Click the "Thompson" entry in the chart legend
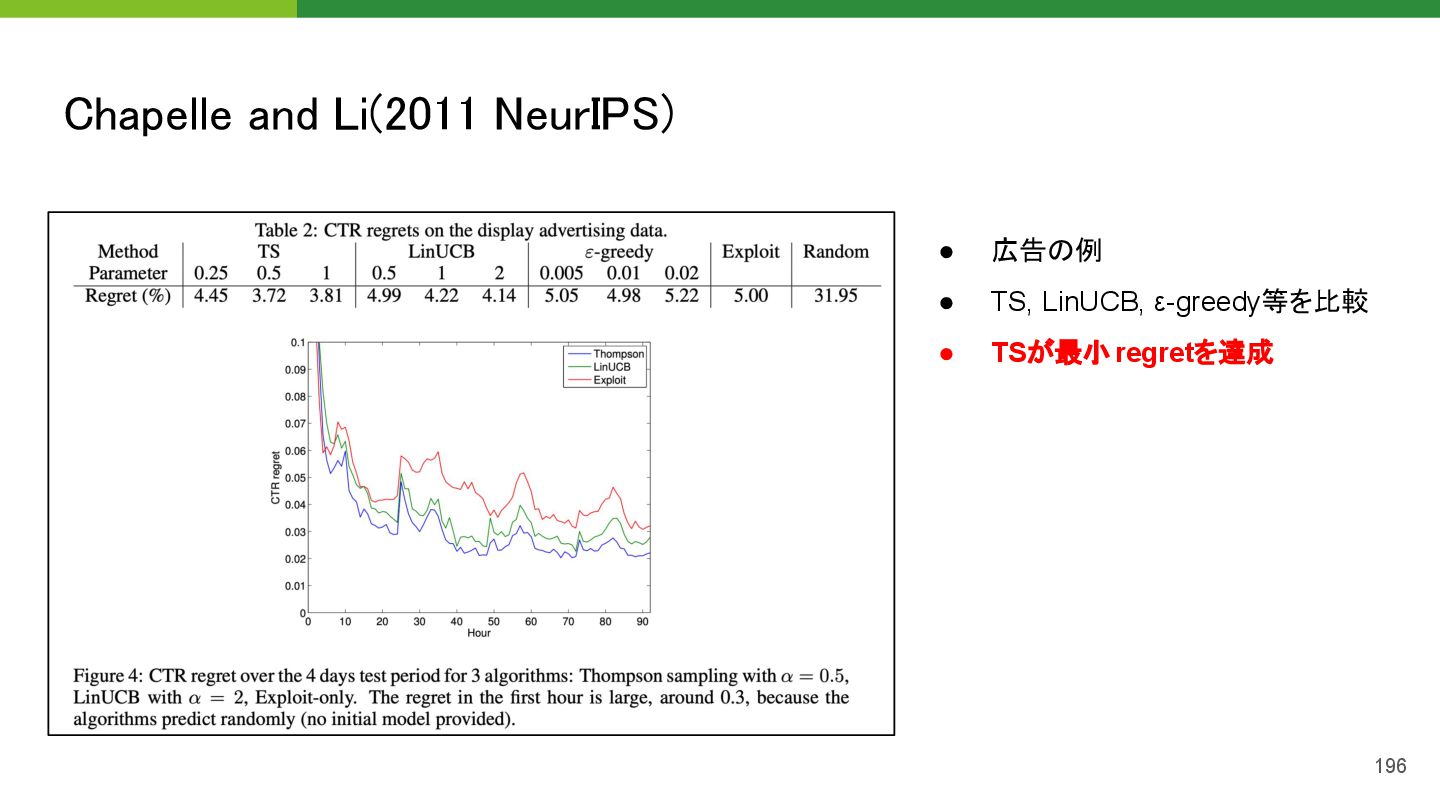 618,354
